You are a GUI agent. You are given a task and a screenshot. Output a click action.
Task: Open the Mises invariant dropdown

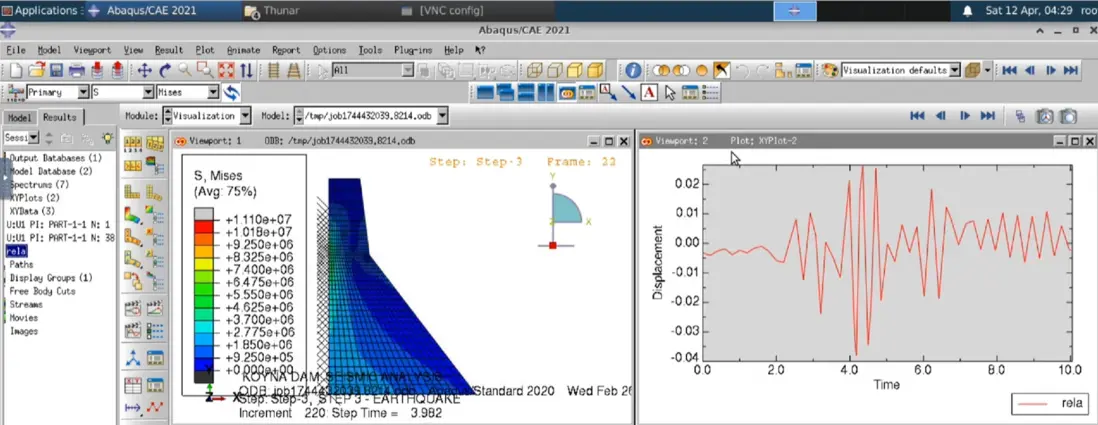pyautogui.click(x=213, y=93)
